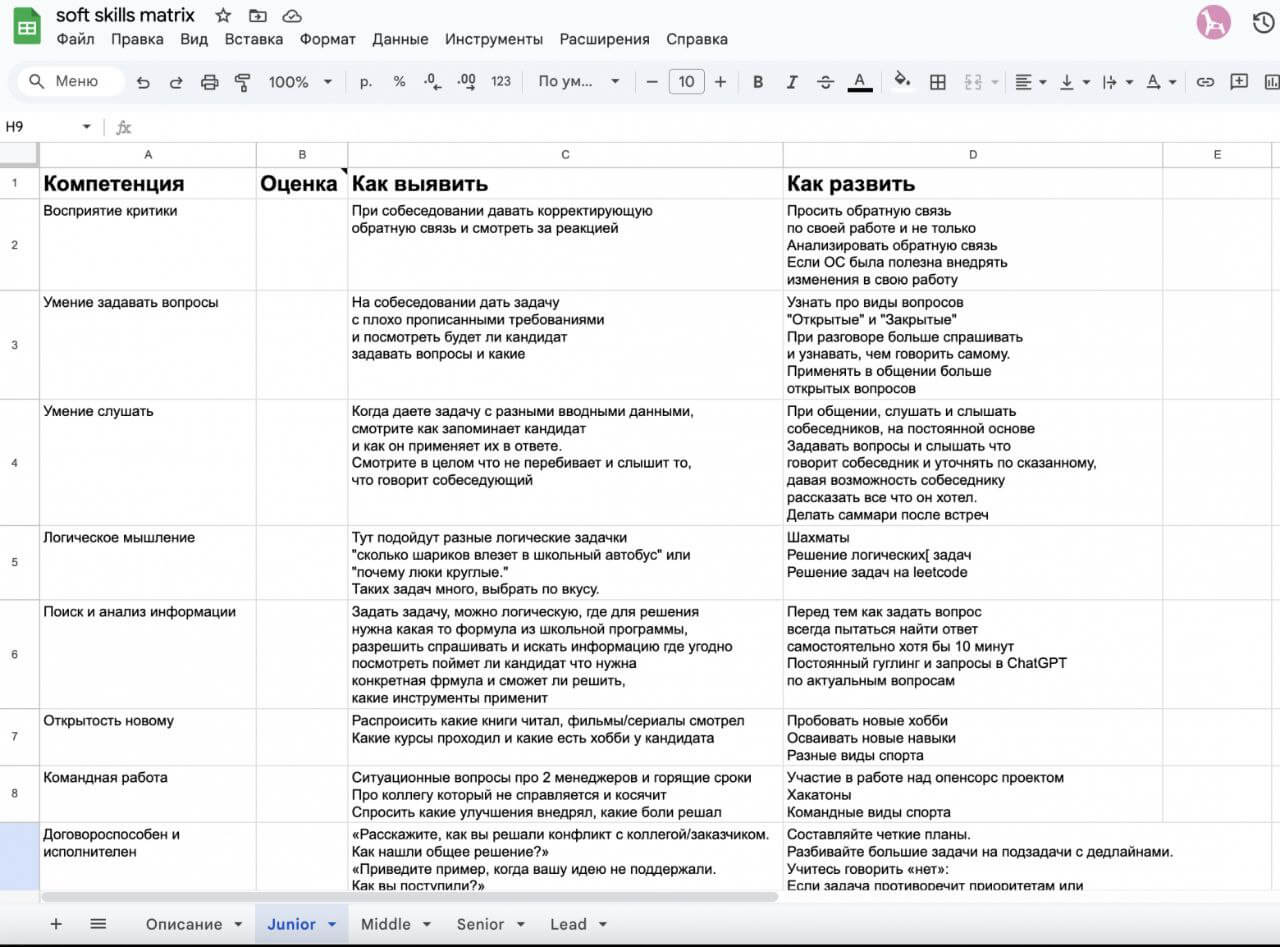Open the Вставка menu
The width and height of the screenshot is (1280, 947).
coord(254,39)
